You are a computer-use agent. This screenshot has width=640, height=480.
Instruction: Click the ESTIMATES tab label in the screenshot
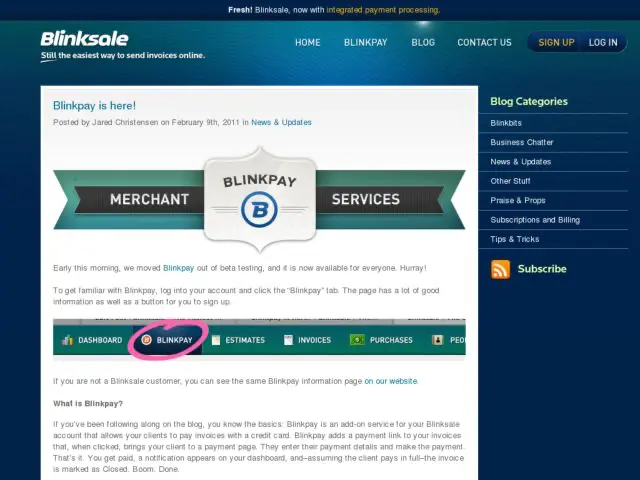point(245,340)
